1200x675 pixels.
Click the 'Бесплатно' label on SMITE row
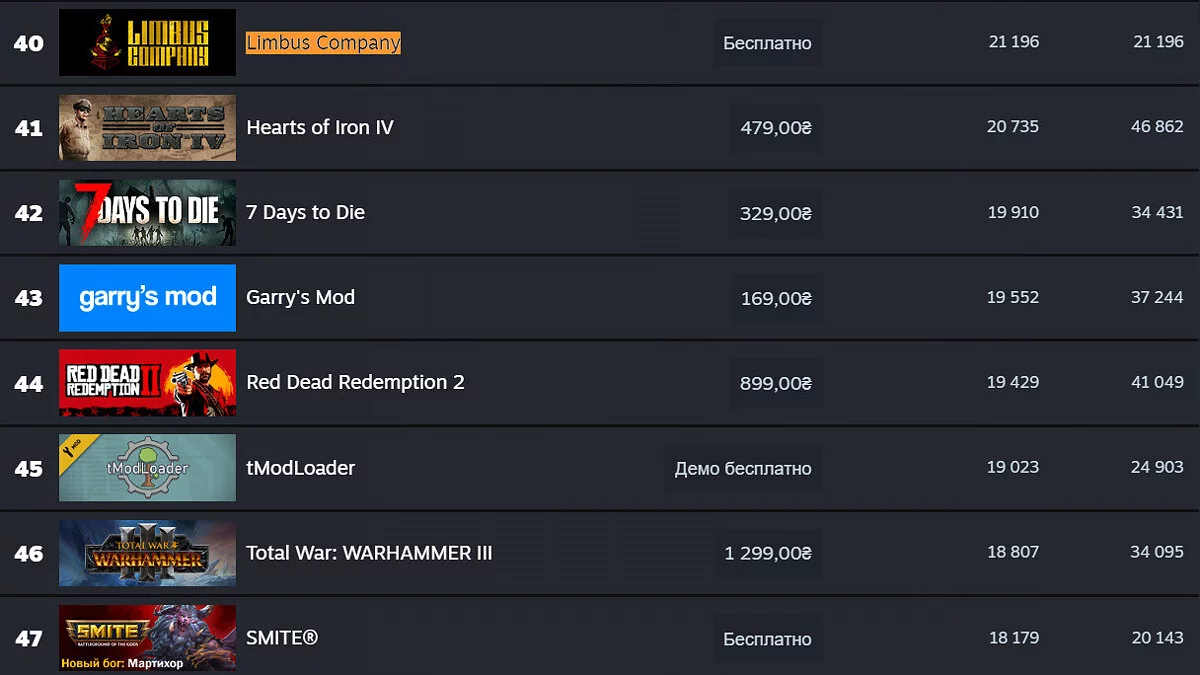click(x=767, y=639)
